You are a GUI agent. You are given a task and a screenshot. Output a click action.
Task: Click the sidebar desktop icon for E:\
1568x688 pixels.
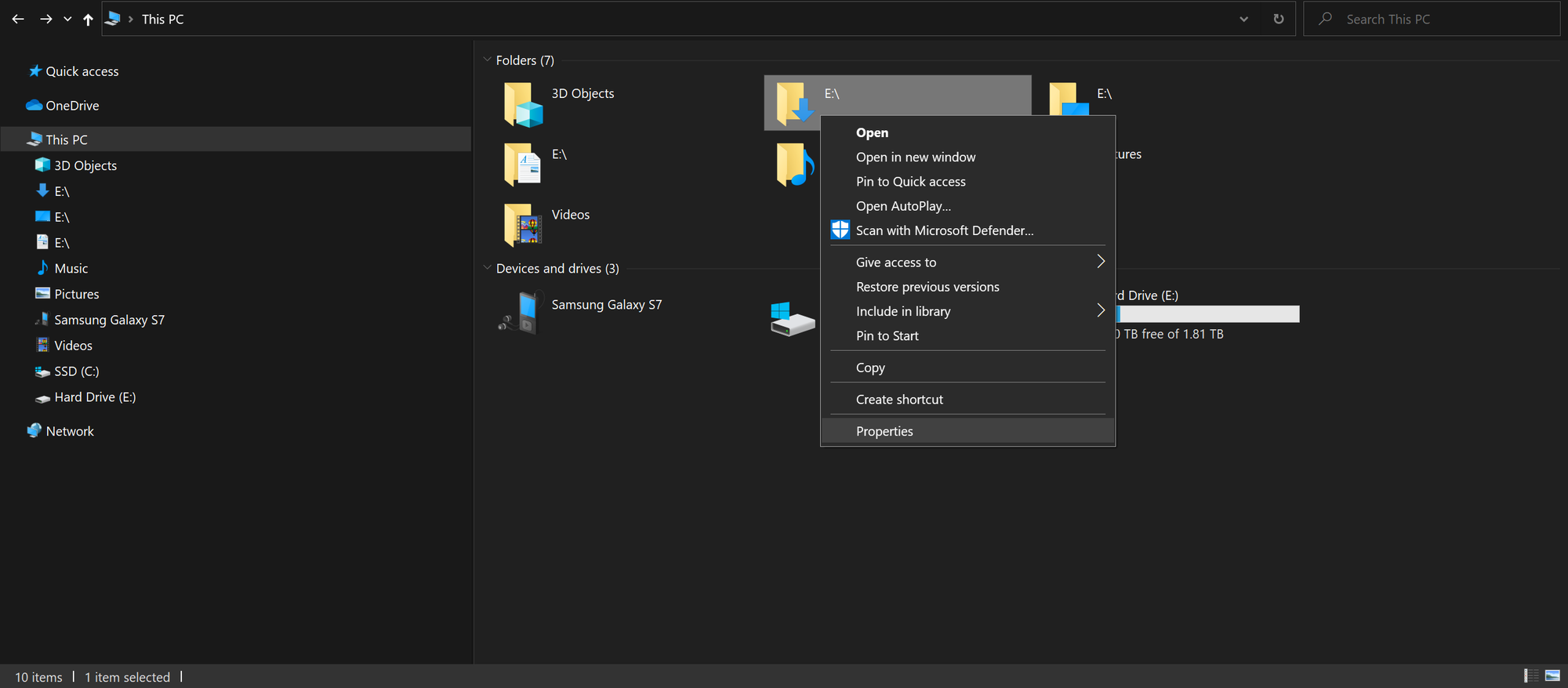click(43, 216)
